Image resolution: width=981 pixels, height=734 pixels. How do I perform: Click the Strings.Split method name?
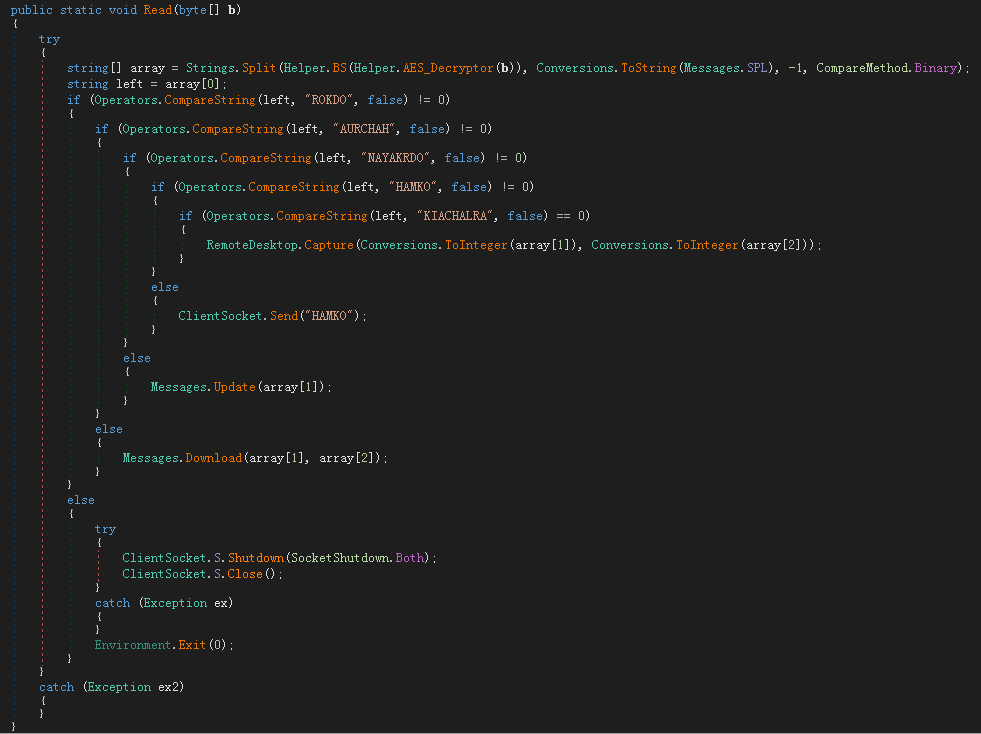pyautogui.click(x=259, y=68)
